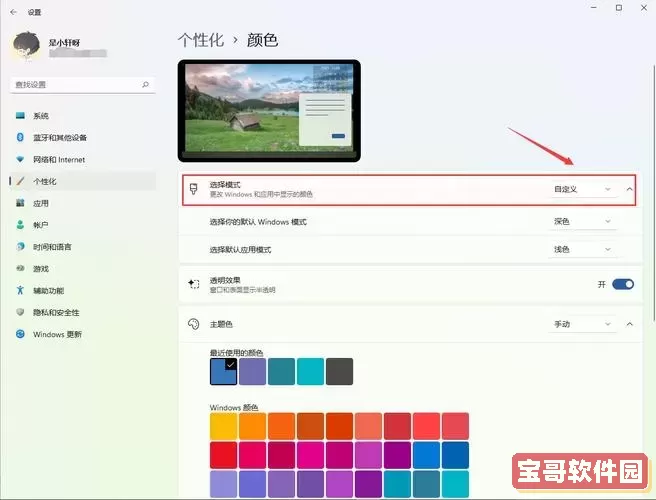Click the vertical scrollbar on right edge
The height and width of the screenshot is (500, 656).
[x=653, y=192]
